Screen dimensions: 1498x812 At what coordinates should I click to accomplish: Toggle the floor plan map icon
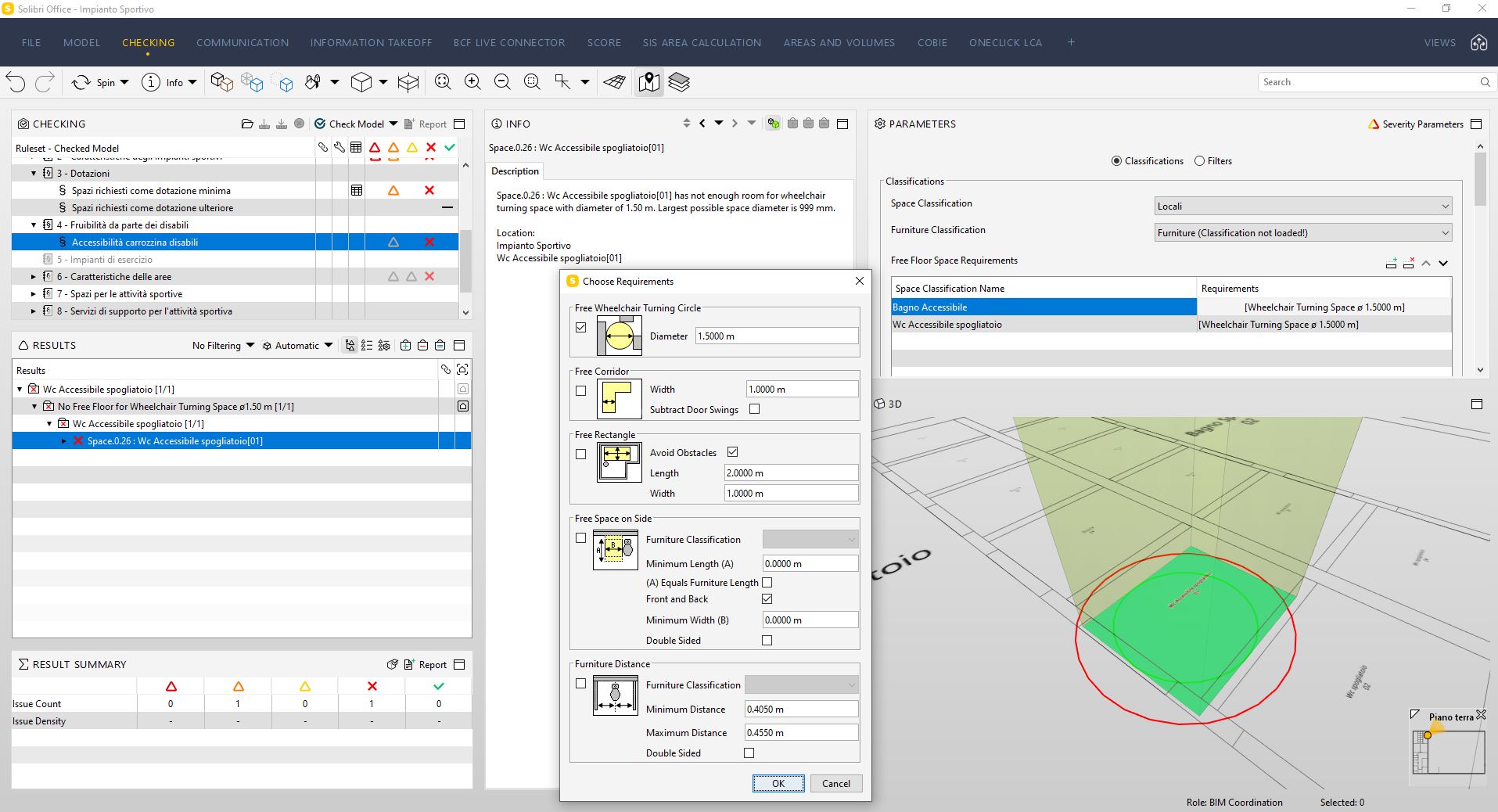(x=649, y=82)
